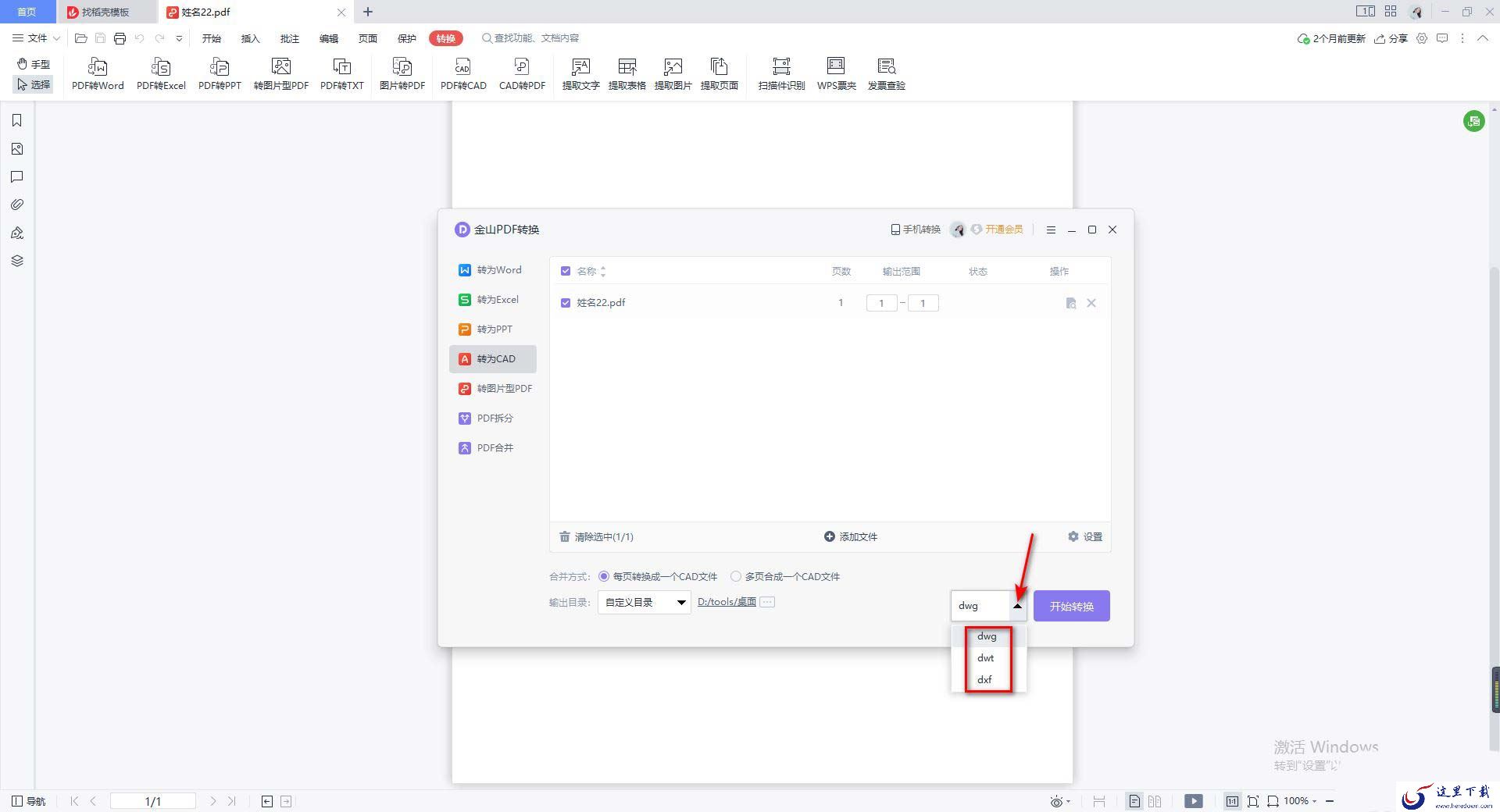Open the signature sidebar panel

tap(17, 233)
